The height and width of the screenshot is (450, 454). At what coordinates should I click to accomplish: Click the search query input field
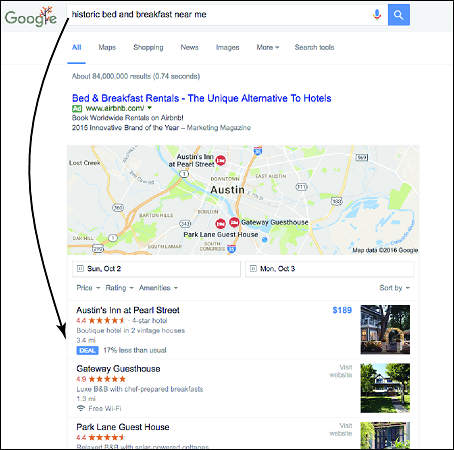pos(218,15)
